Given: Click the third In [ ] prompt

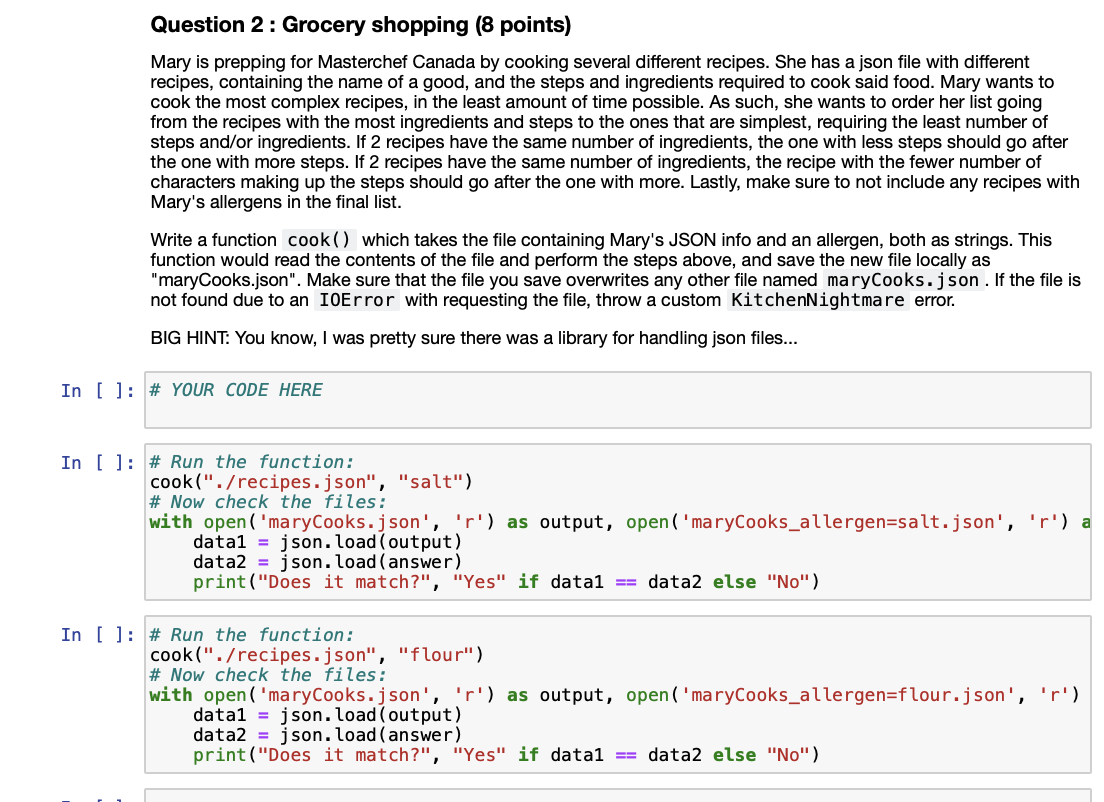Looking at the screenshot, I should (x=97, y=635).
